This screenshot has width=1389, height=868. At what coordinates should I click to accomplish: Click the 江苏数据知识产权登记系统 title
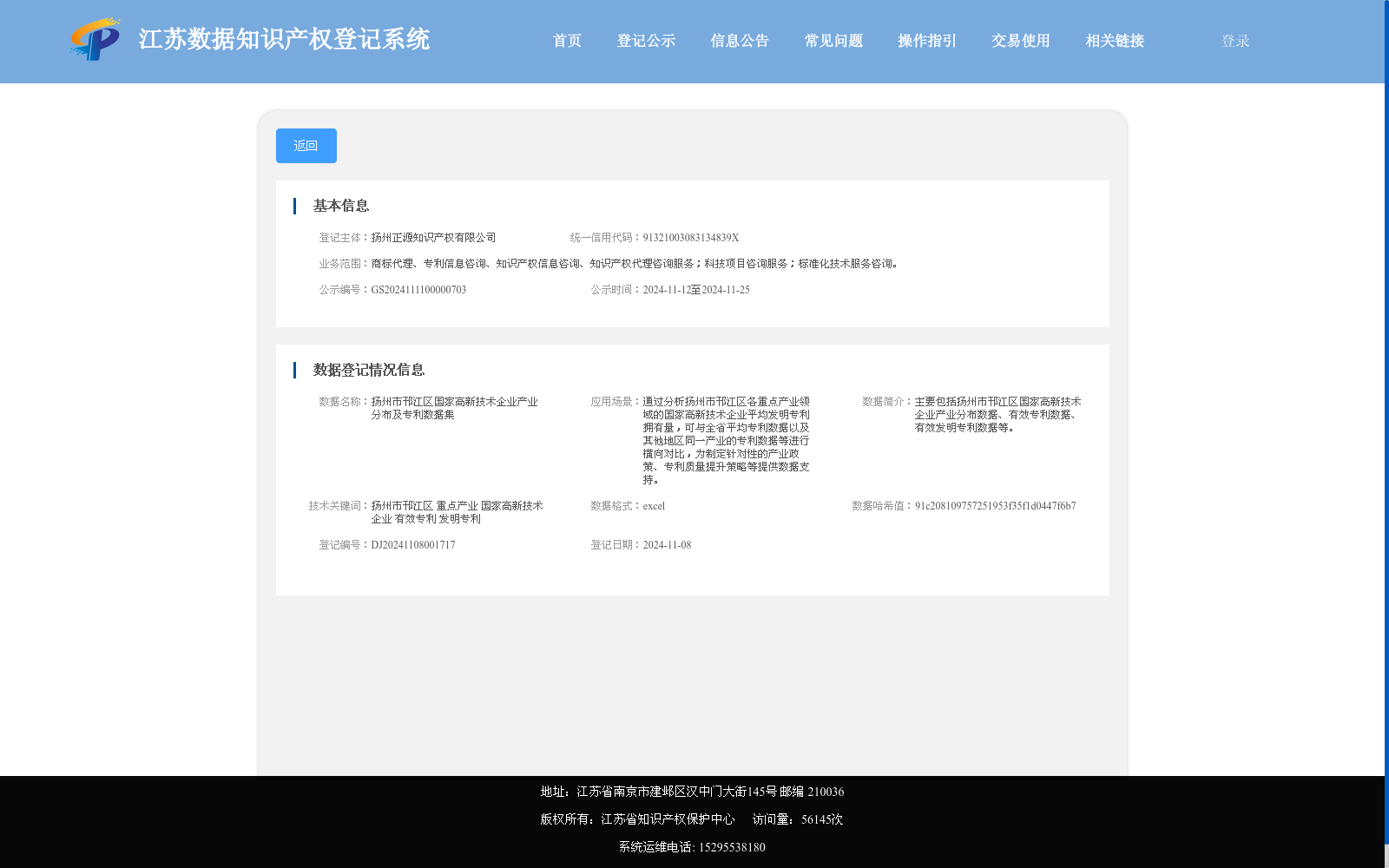point(284,40)
